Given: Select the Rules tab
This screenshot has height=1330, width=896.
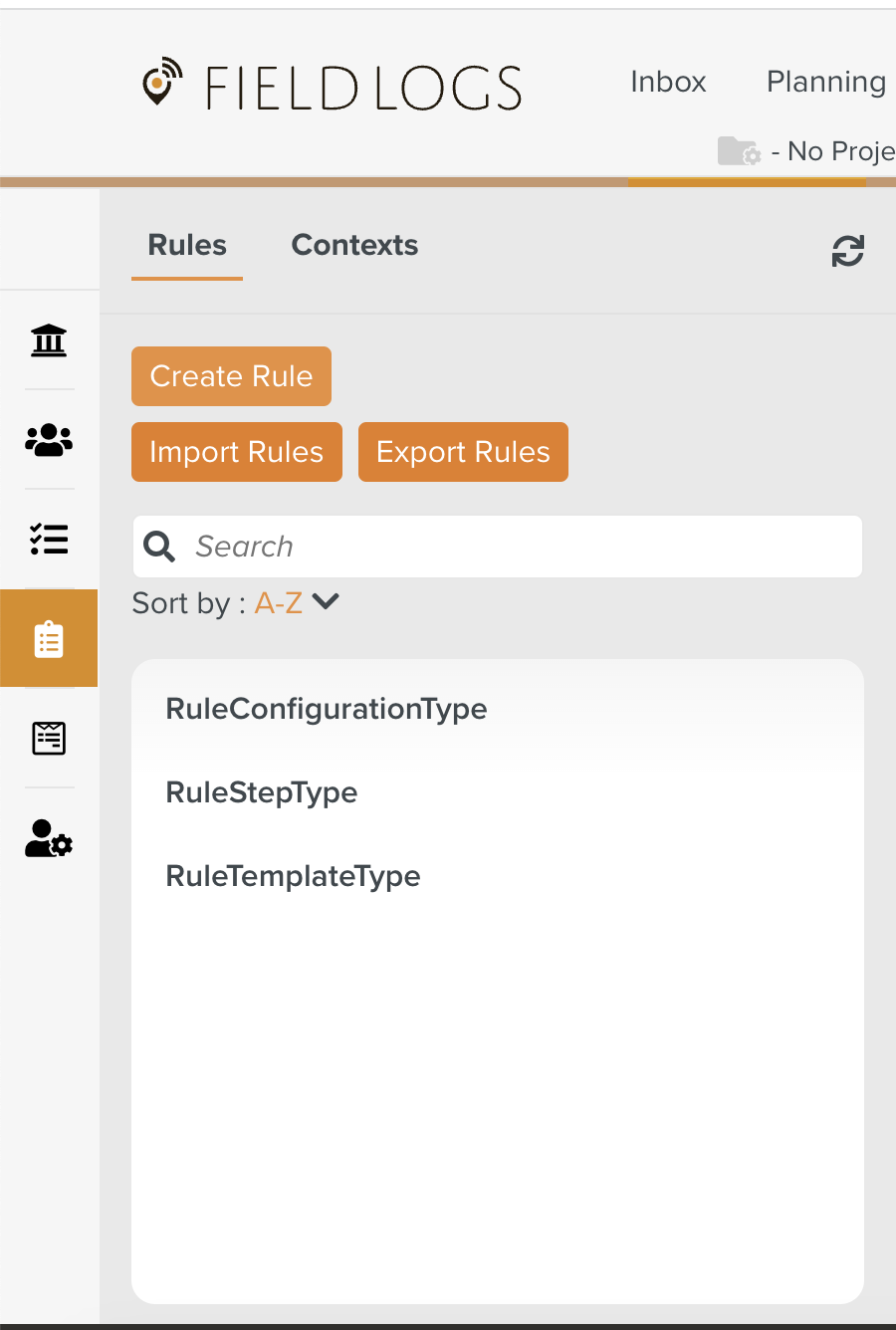Looking at the screenshot, I should (187, 245).
